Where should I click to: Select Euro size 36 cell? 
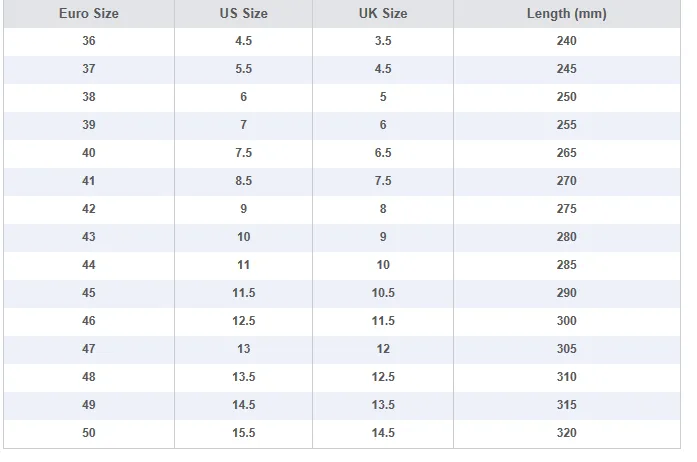click(x=89, y=41)
